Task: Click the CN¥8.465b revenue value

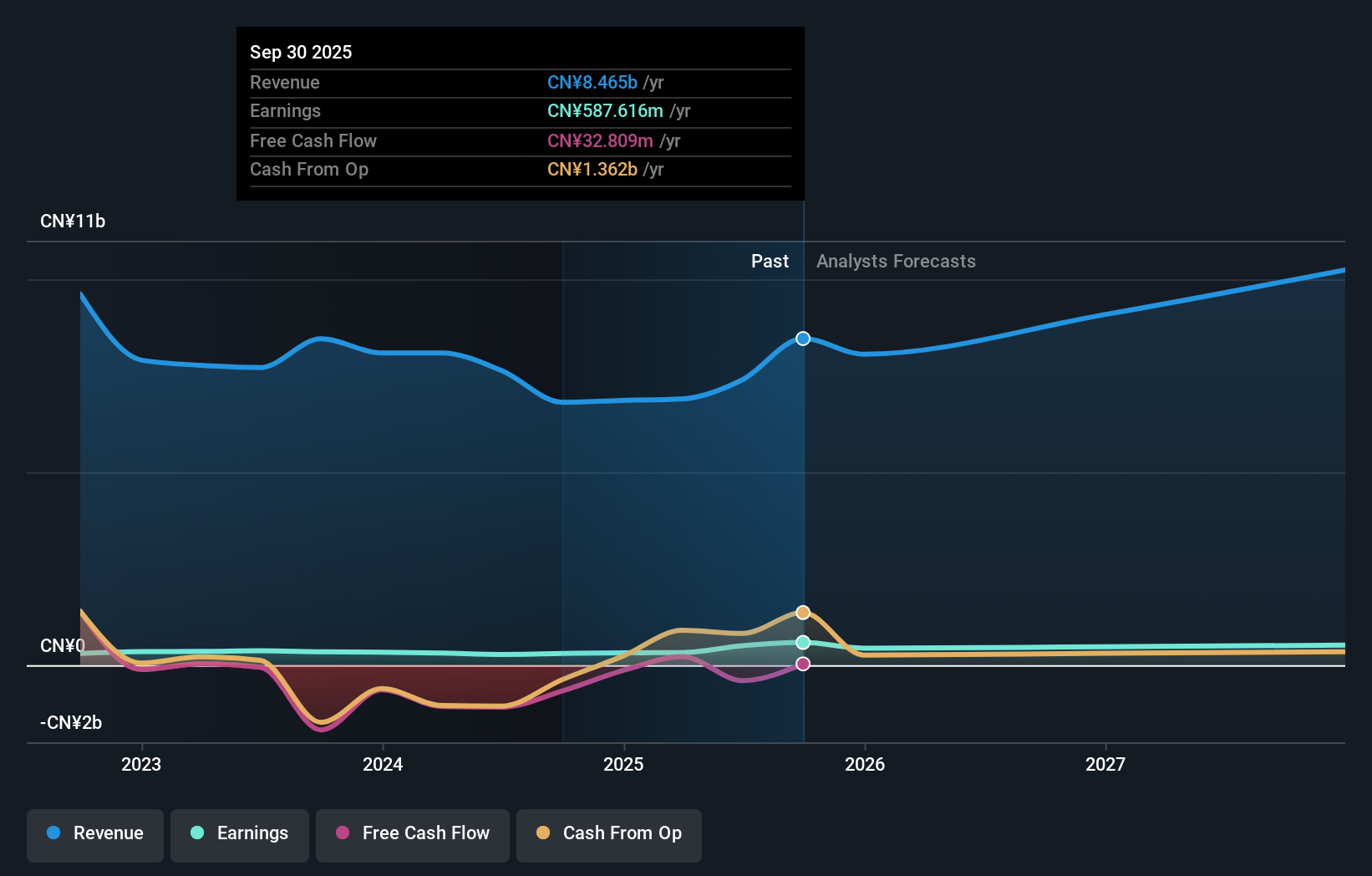Action: (x=592, y=83)
